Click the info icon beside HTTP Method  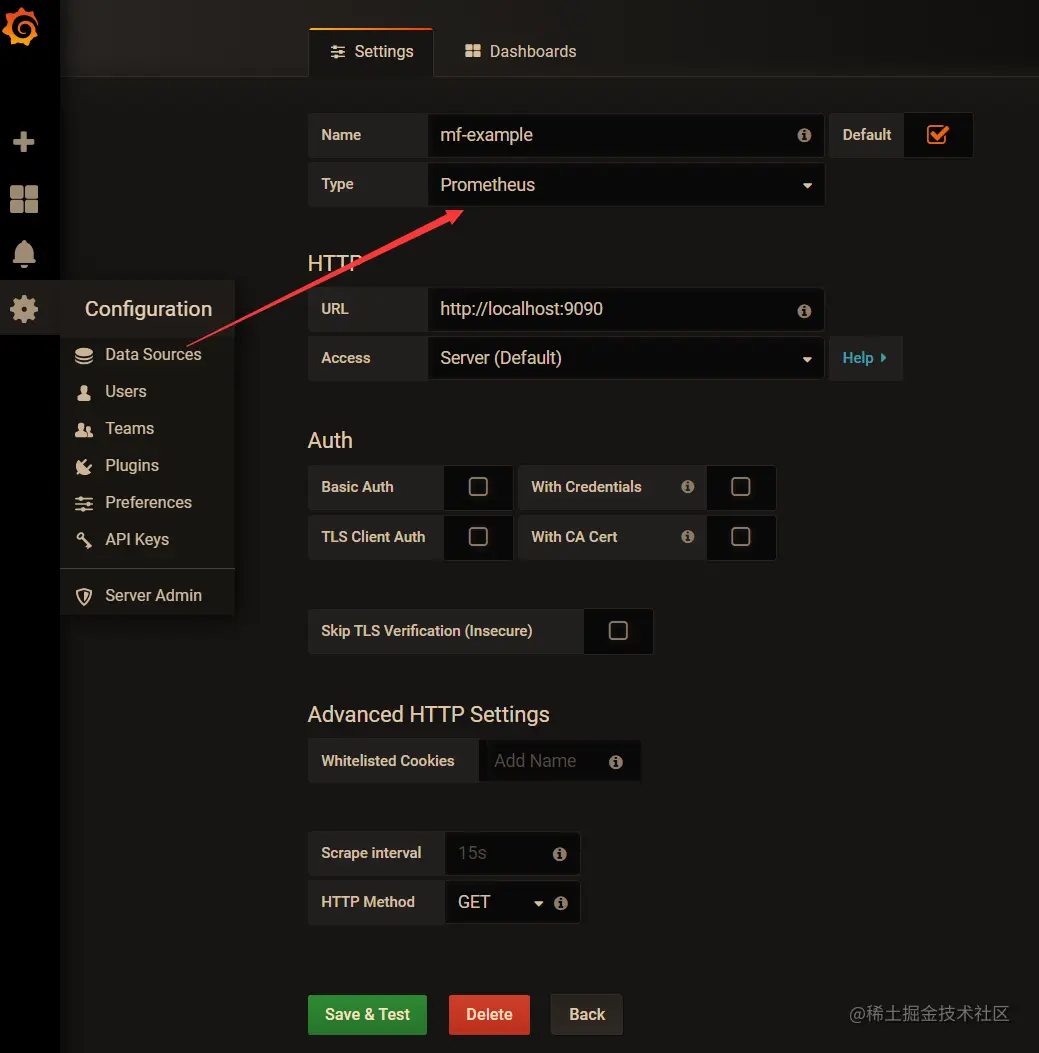coord(561,903)
